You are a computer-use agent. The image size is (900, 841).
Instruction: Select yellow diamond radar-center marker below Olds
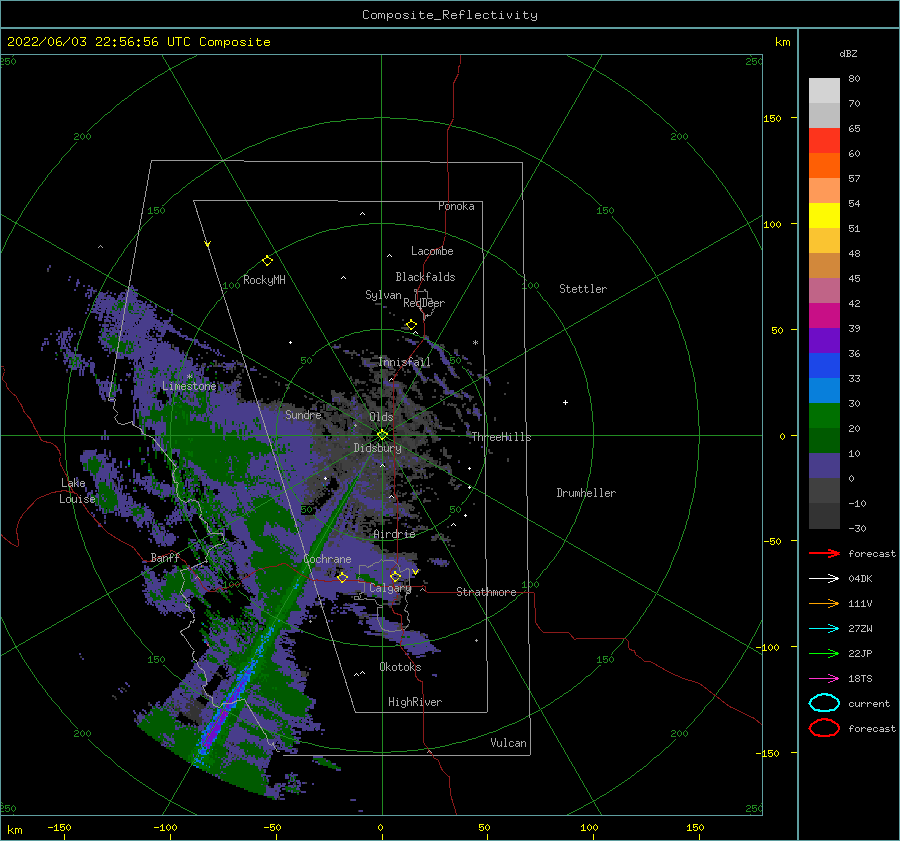point(382,435)
